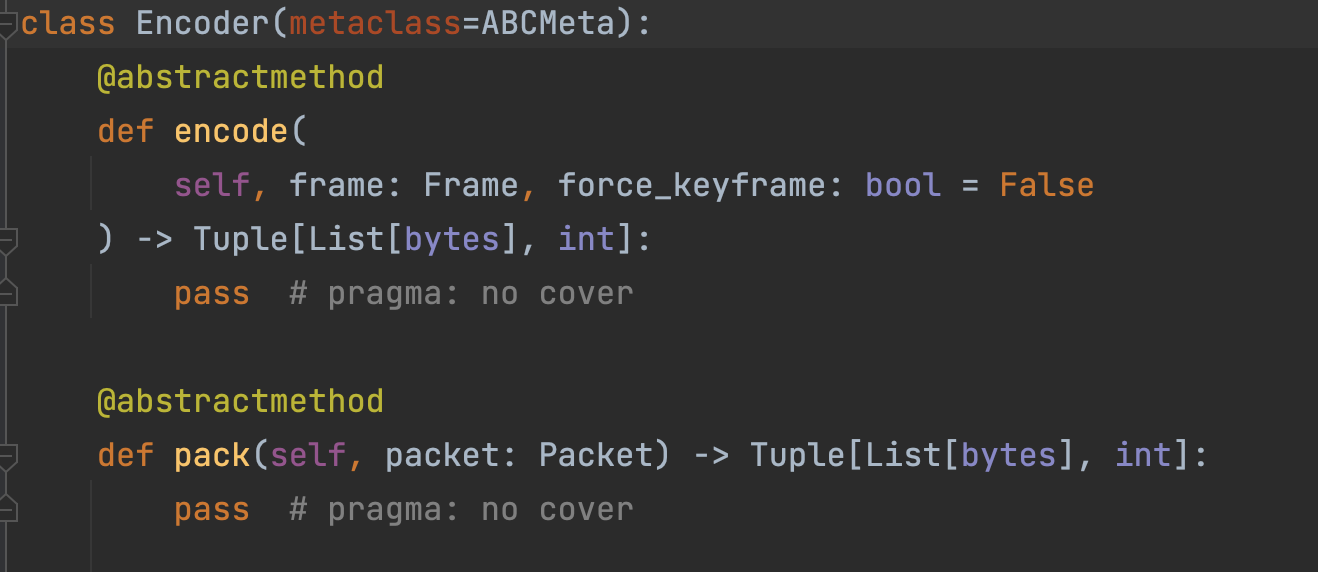
Task: Click fold-end marker beside first pass statement
Action: coord(8,293)
